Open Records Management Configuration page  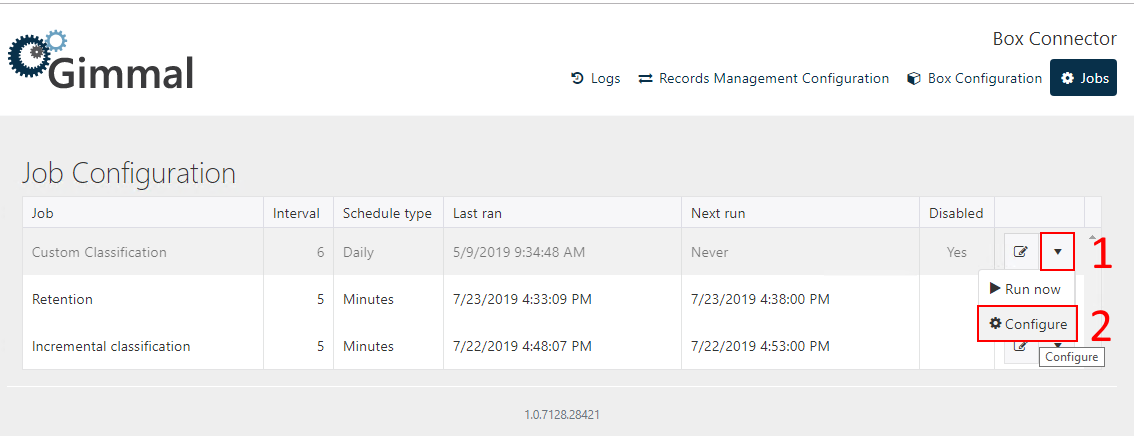[763, 78]
